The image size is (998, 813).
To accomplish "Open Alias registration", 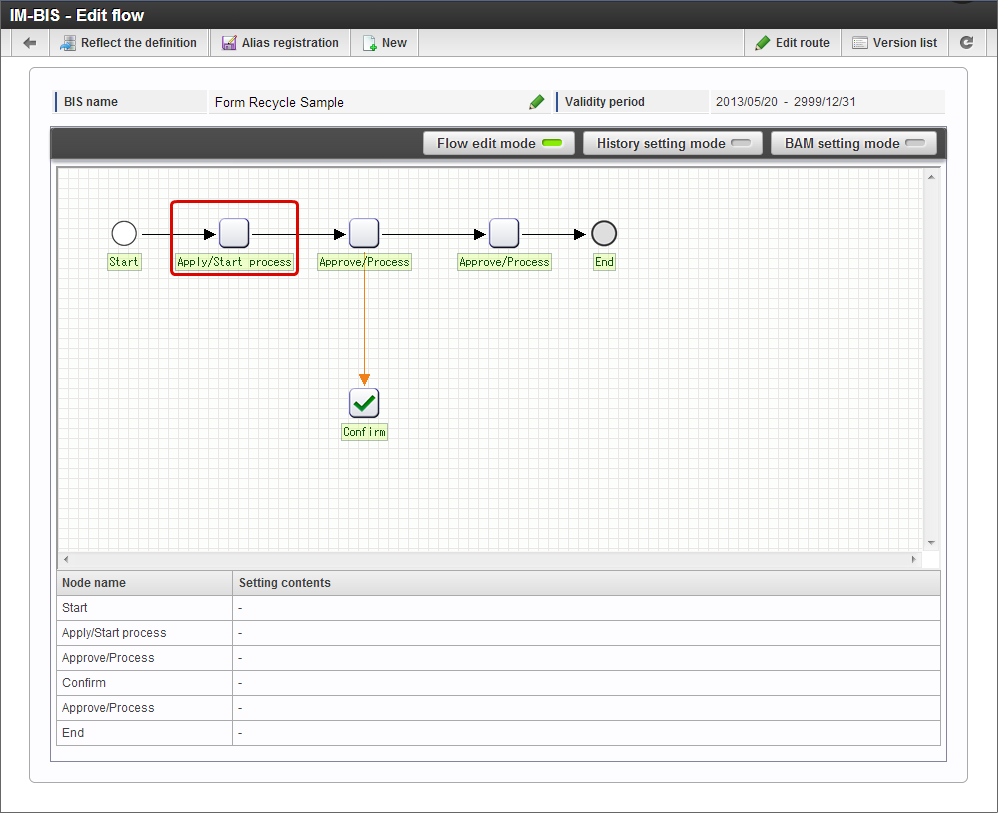I will point(280,43).
